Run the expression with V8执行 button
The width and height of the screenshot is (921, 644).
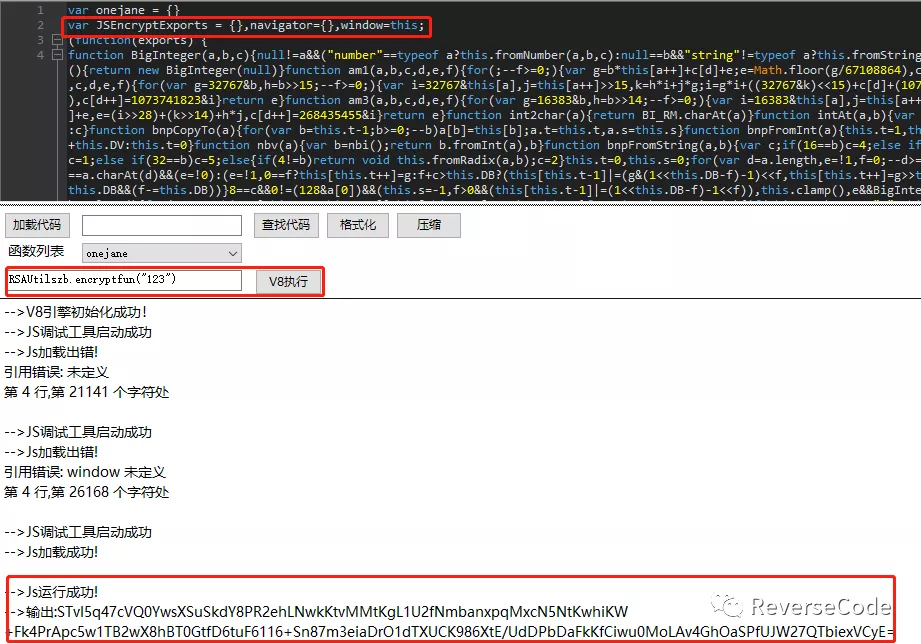(x=288, y=281)
